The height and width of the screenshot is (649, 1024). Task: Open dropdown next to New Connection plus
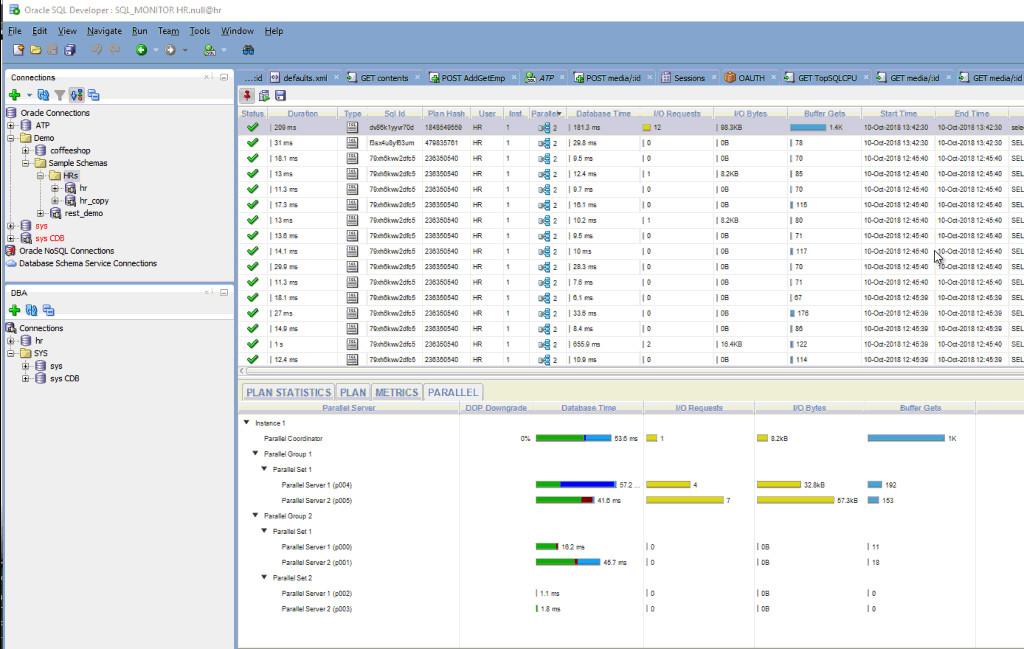point(29,95)
